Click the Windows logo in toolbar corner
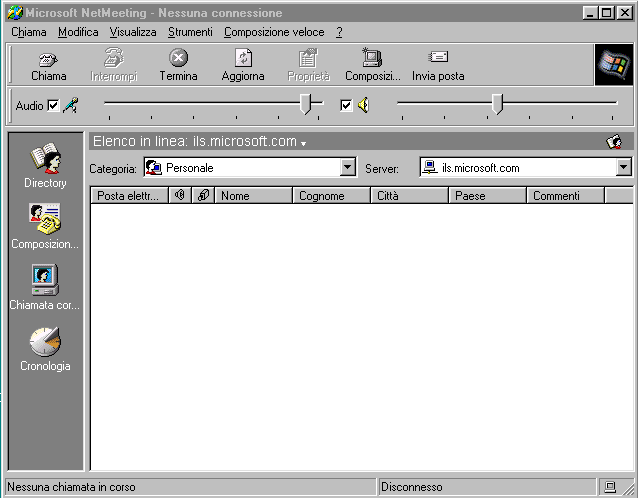This screenshot has width=638, height=498. point(614,65)
